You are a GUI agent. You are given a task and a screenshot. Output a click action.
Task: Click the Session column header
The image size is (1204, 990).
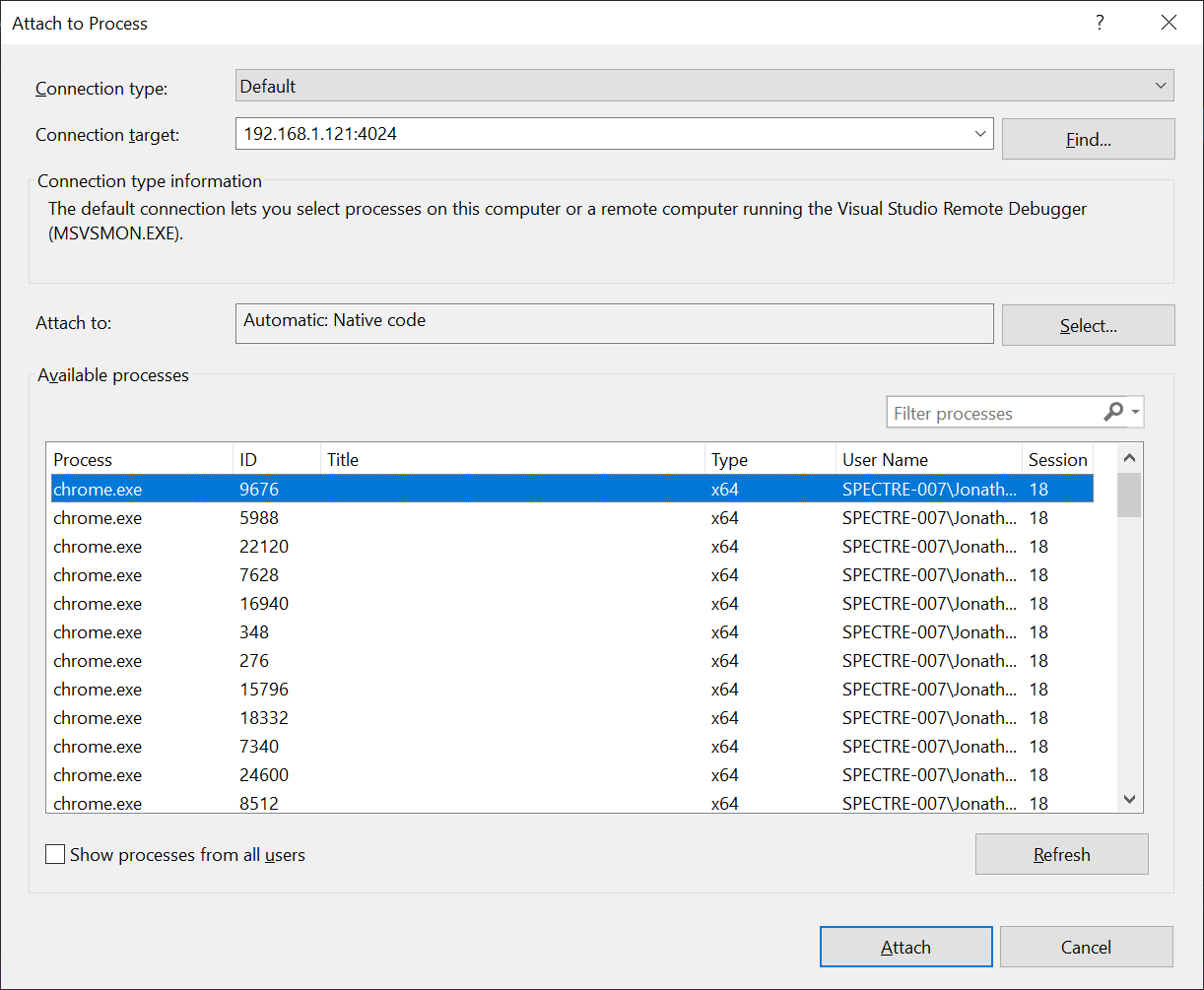point(1057,459)
